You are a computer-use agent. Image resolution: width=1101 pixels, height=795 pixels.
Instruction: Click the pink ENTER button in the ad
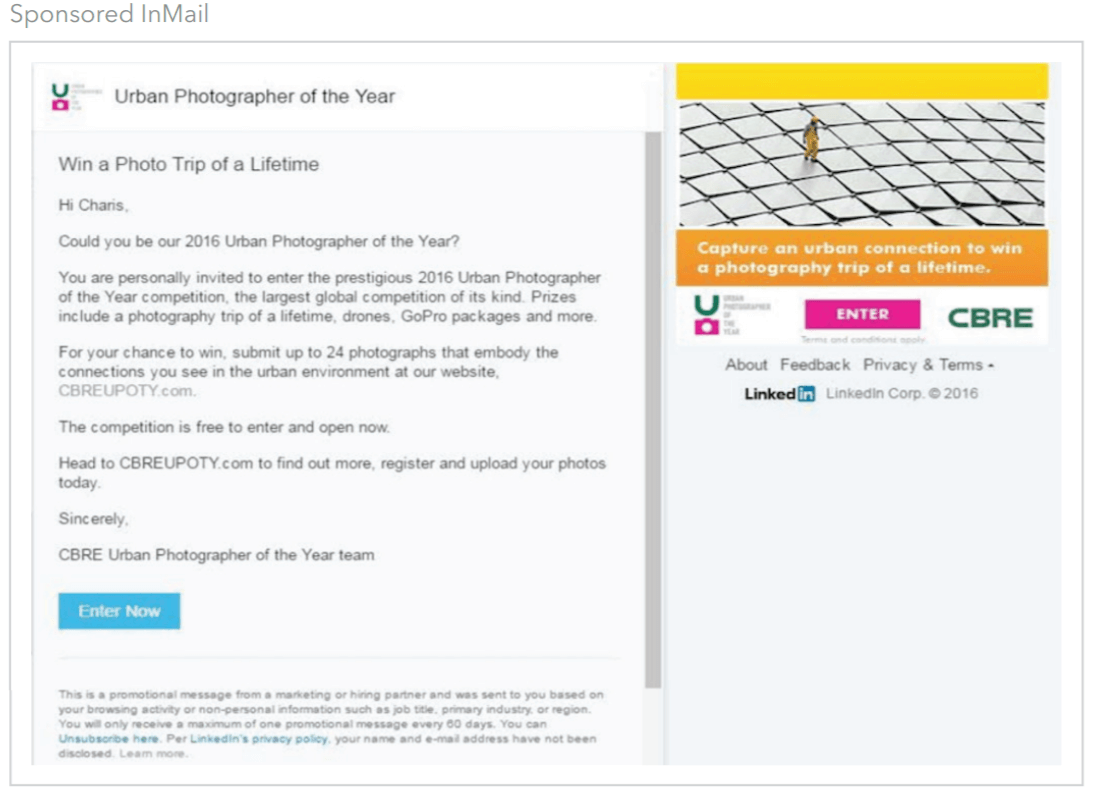[x=862, y=314]
